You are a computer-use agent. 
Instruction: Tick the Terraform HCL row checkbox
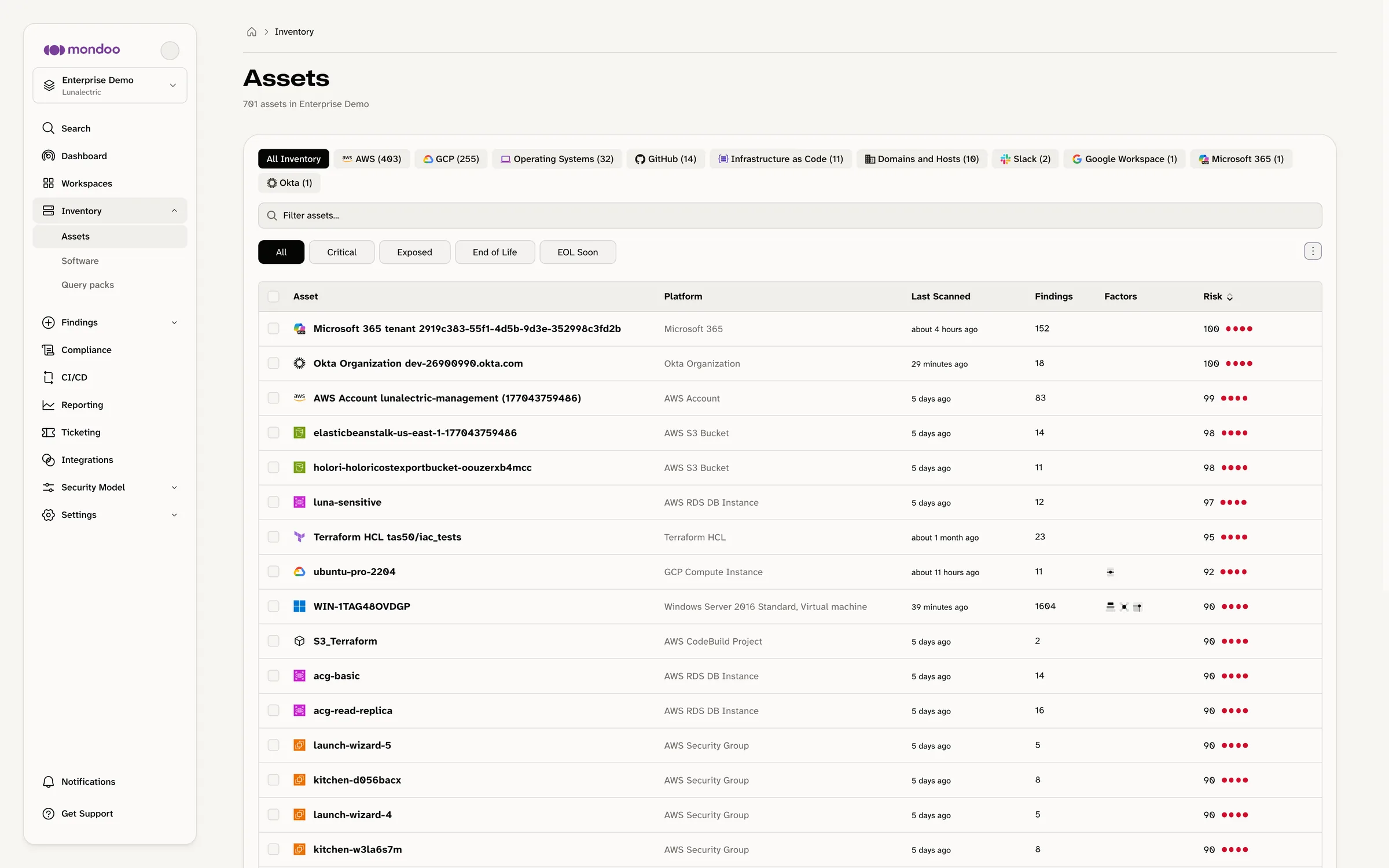coord(274,537)
